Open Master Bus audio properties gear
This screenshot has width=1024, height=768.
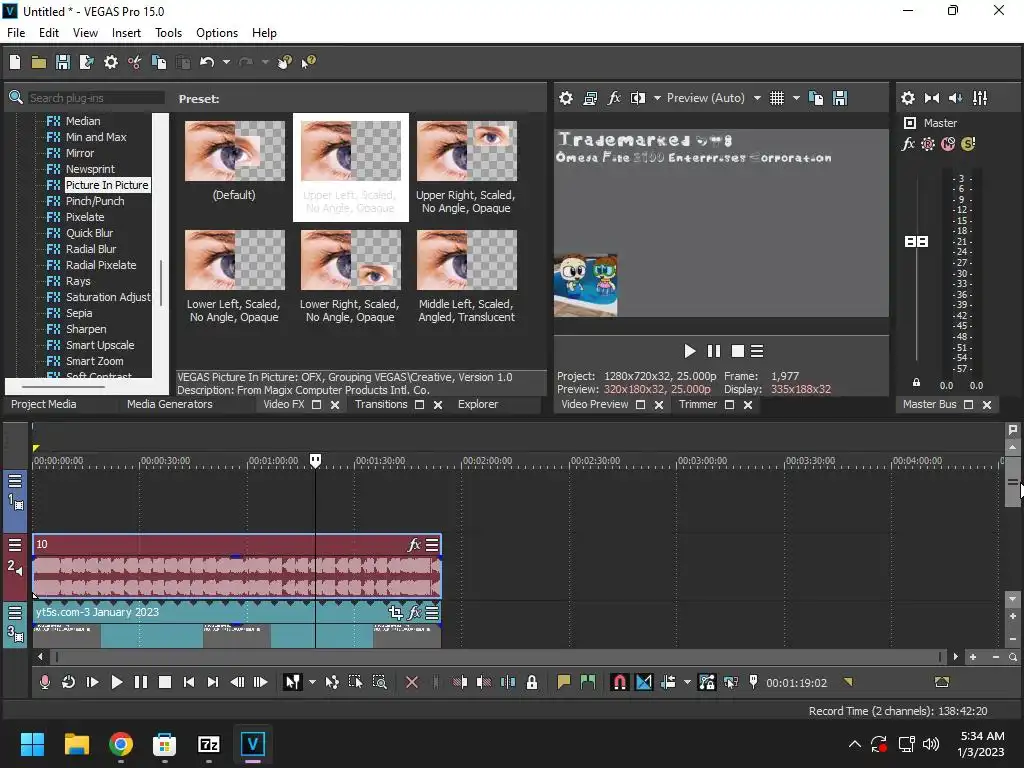pos(908,98)
